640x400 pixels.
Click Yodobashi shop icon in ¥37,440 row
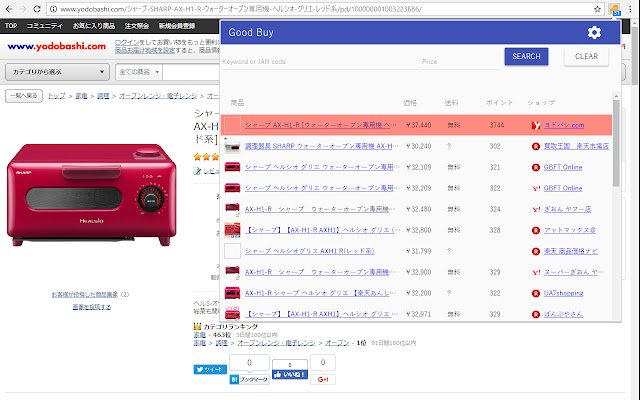coord(536,125)
